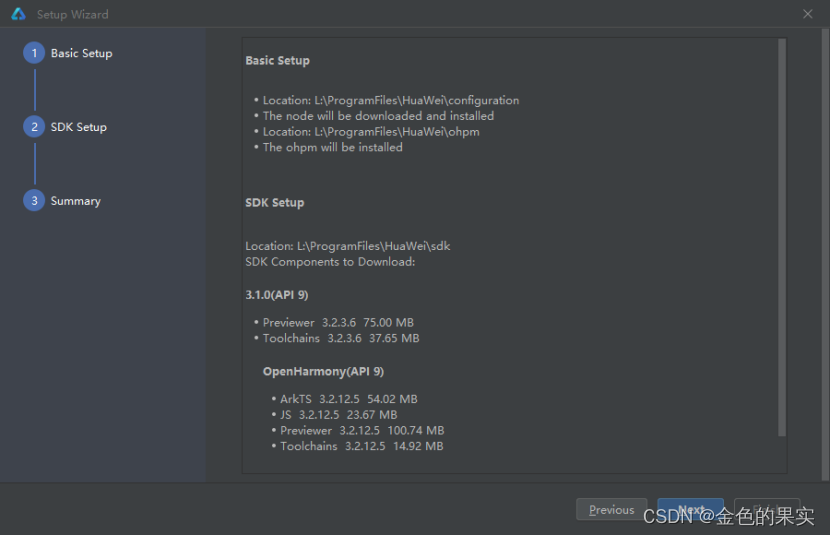The width and height of the screenshot is (831, 536).
Task: Click the OpenHarmony(API 9) heading
Action: [323, 372]
